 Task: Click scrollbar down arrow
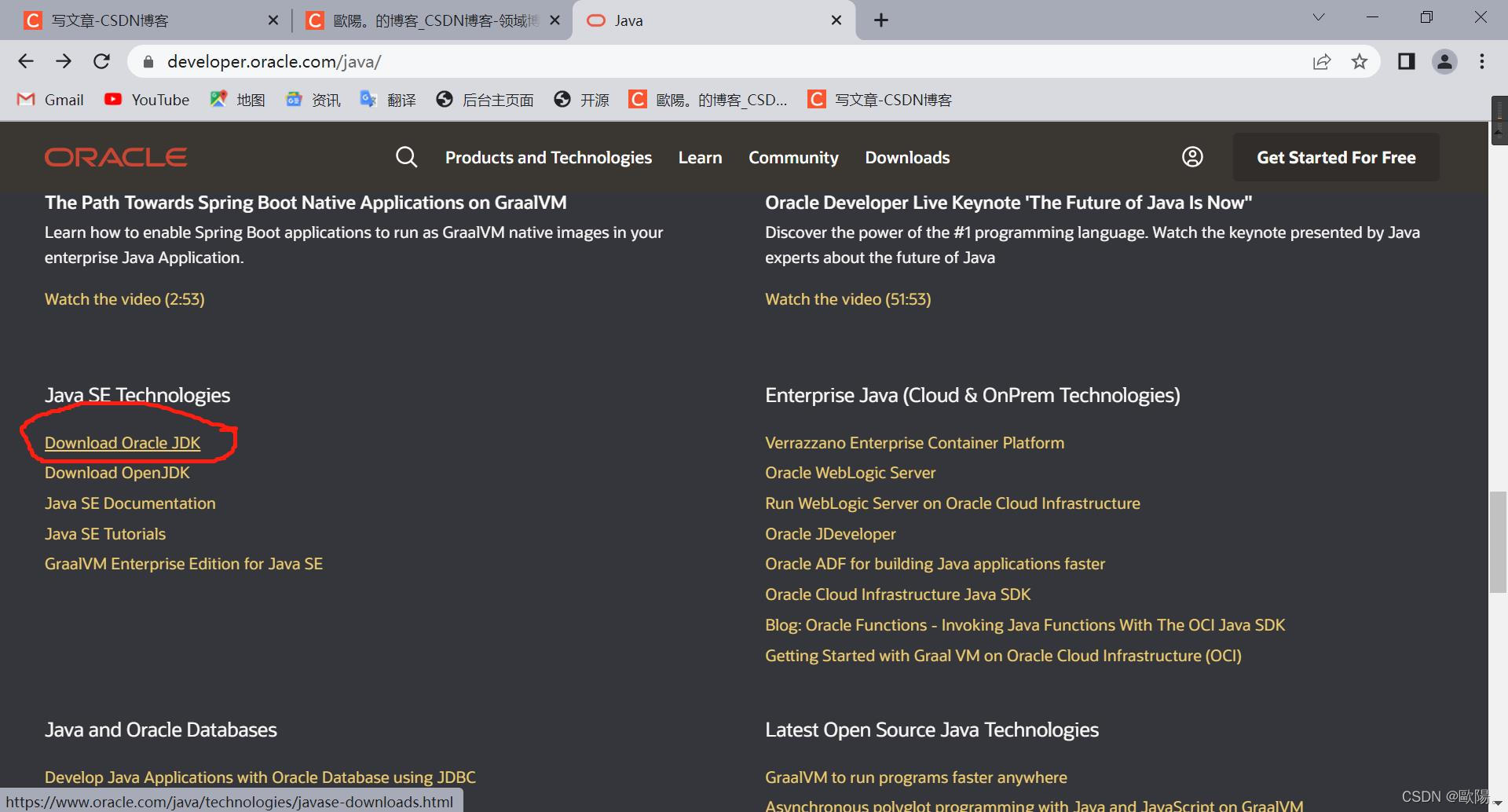point(1498,803)
